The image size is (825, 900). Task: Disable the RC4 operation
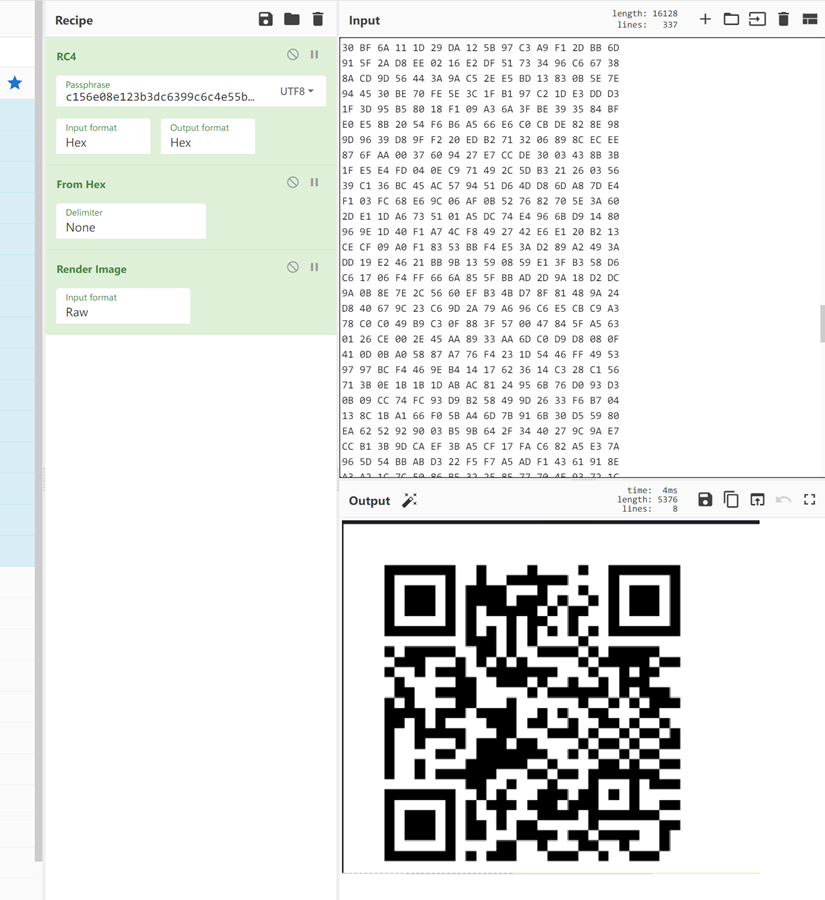point(293,55)
